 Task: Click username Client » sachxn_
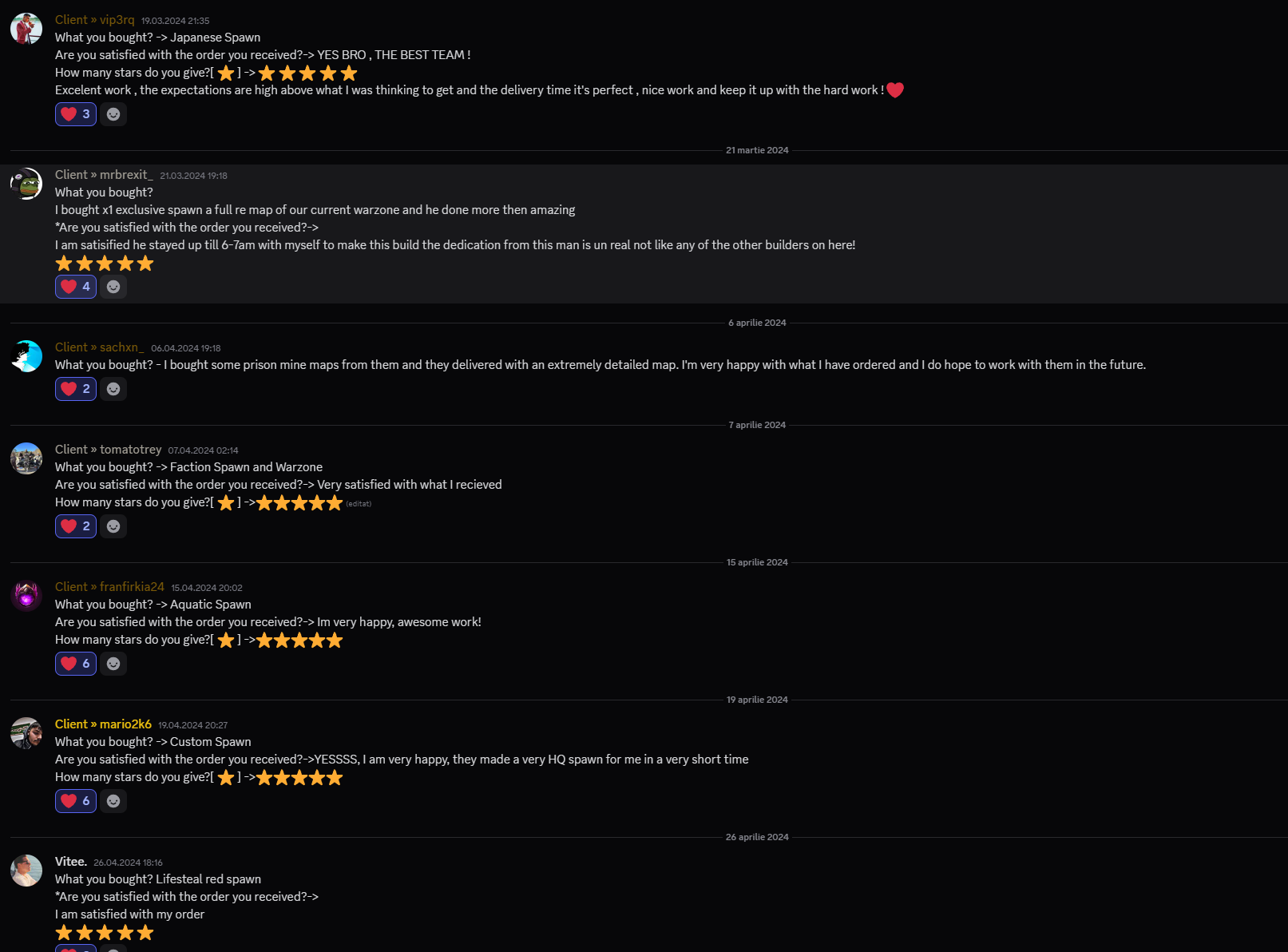click(x=100, y=347)
